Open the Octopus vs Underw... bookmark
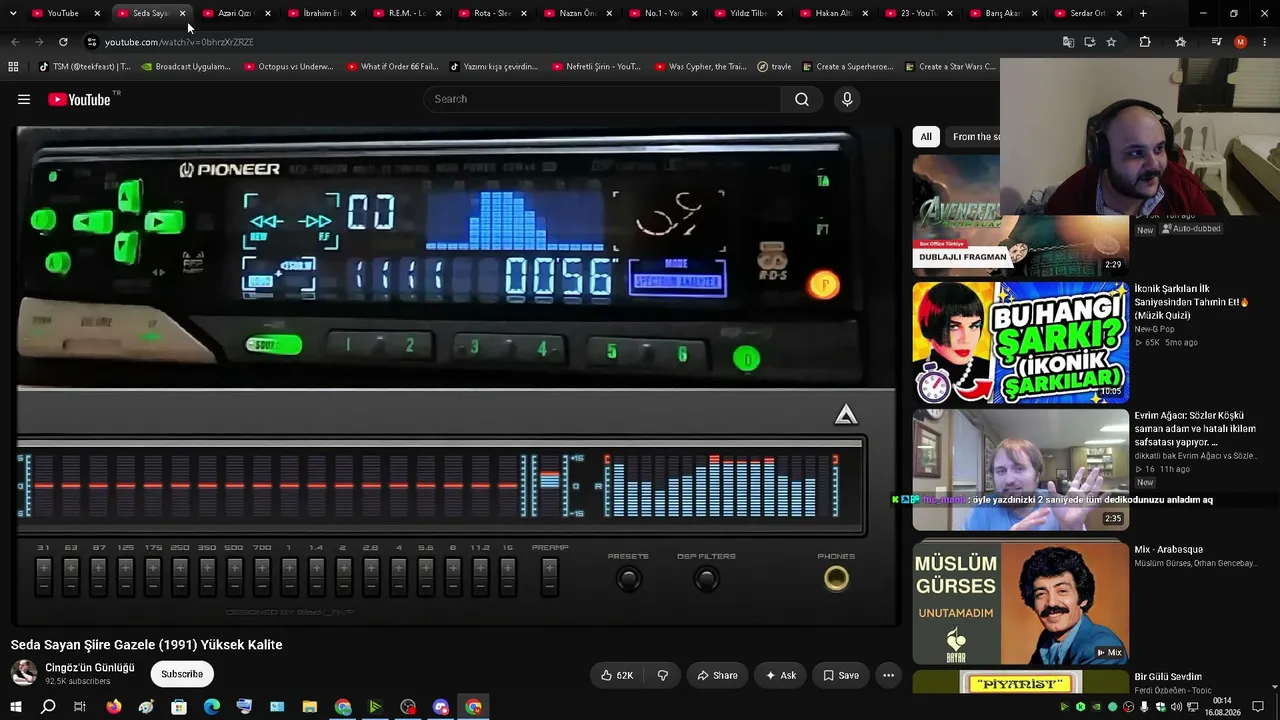 [x=289, y=67]
